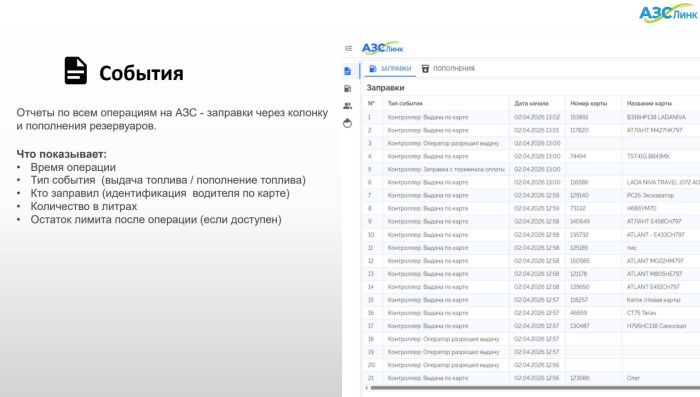Select card name АТЛАНТ М427НК797
Screen dimensions: 700x397
(x=654, y=130)
